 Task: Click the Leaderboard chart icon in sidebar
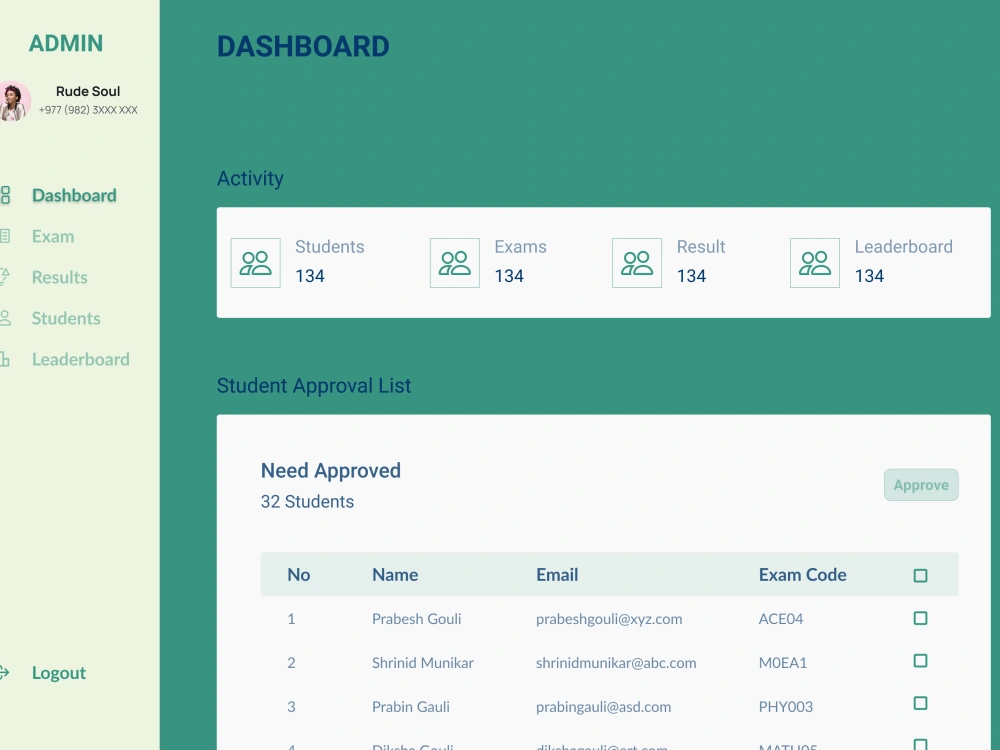5,359
